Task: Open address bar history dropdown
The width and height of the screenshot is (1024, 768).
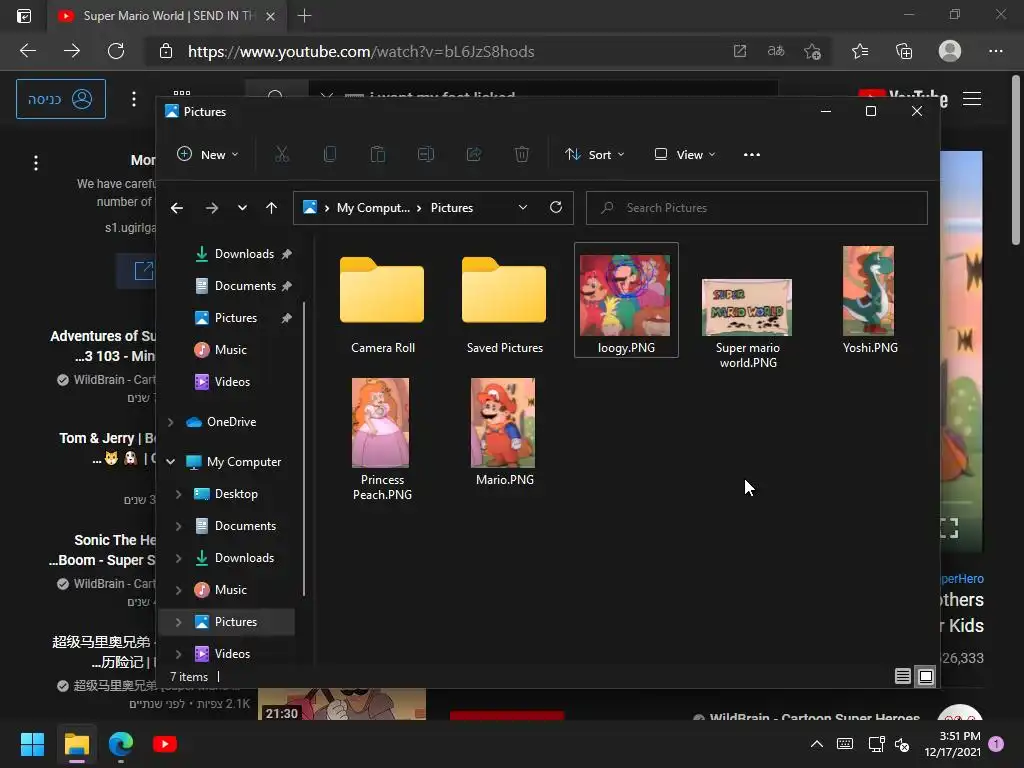Action: tap(522, 207)
